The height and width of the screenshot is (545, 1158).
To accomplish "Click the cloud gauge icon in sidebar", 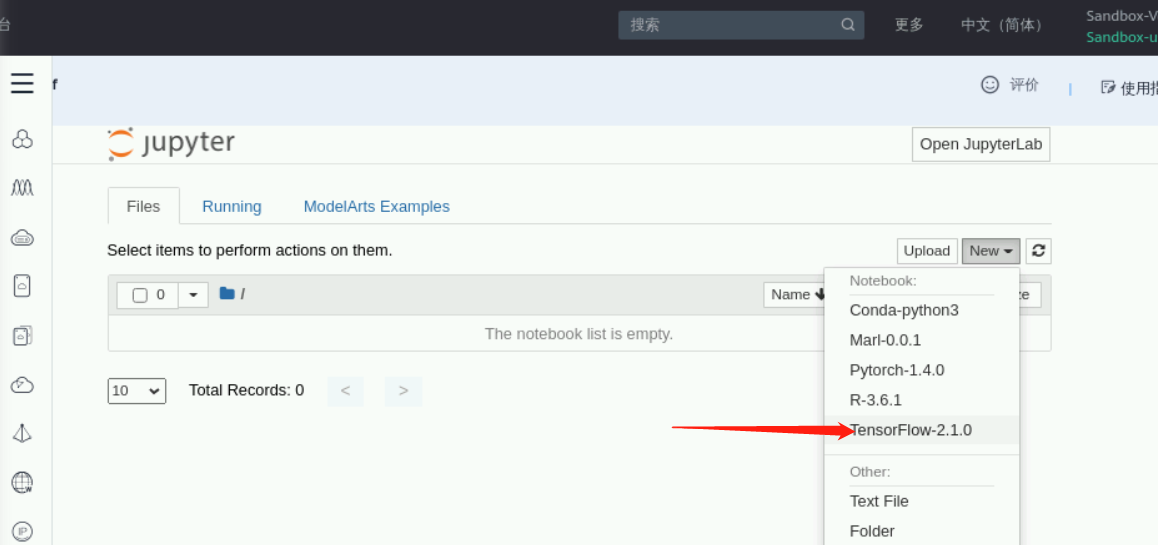I will click(22, 384).
